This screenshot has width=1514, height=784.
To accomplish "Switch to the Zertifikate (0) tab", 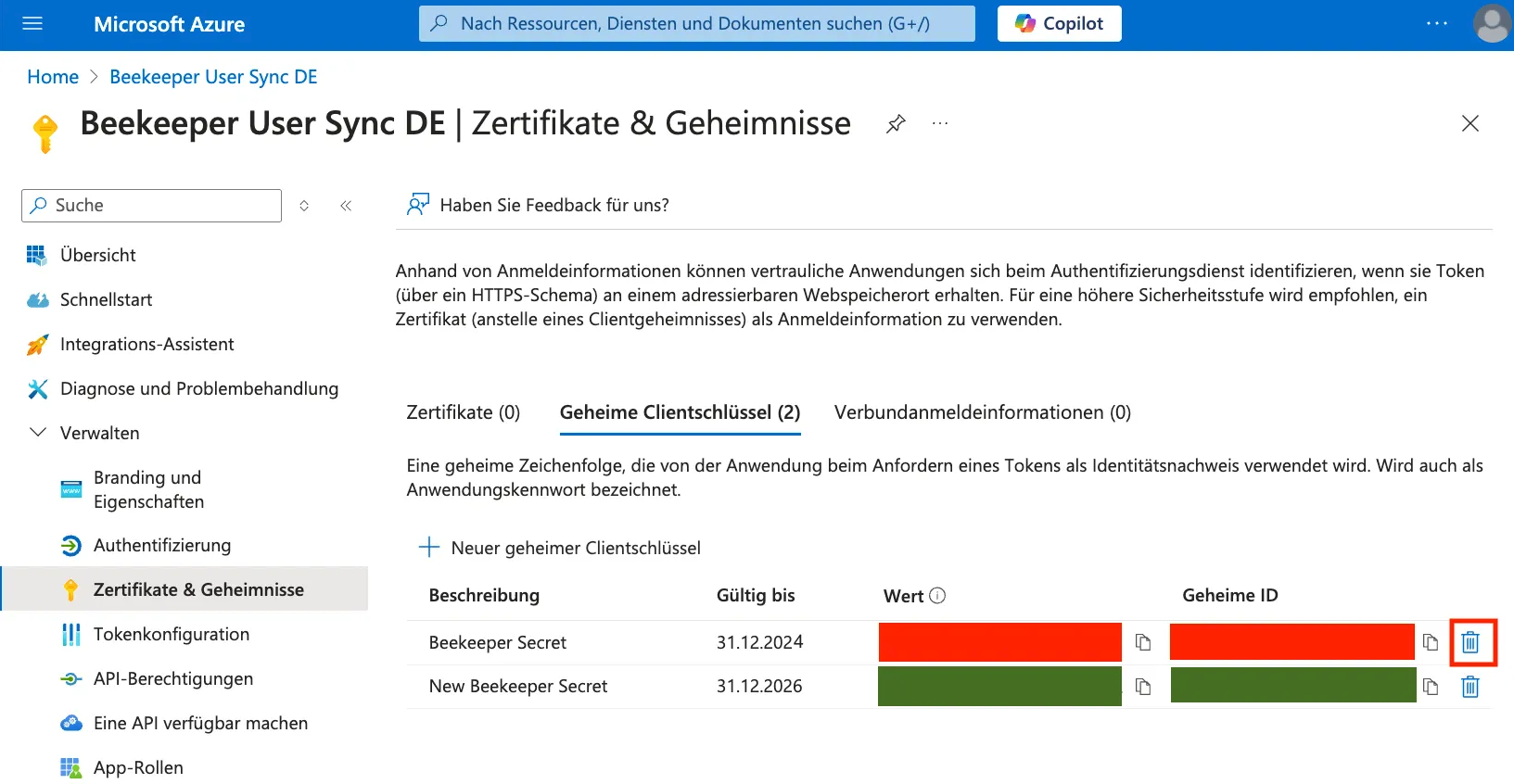I will 464,412.
